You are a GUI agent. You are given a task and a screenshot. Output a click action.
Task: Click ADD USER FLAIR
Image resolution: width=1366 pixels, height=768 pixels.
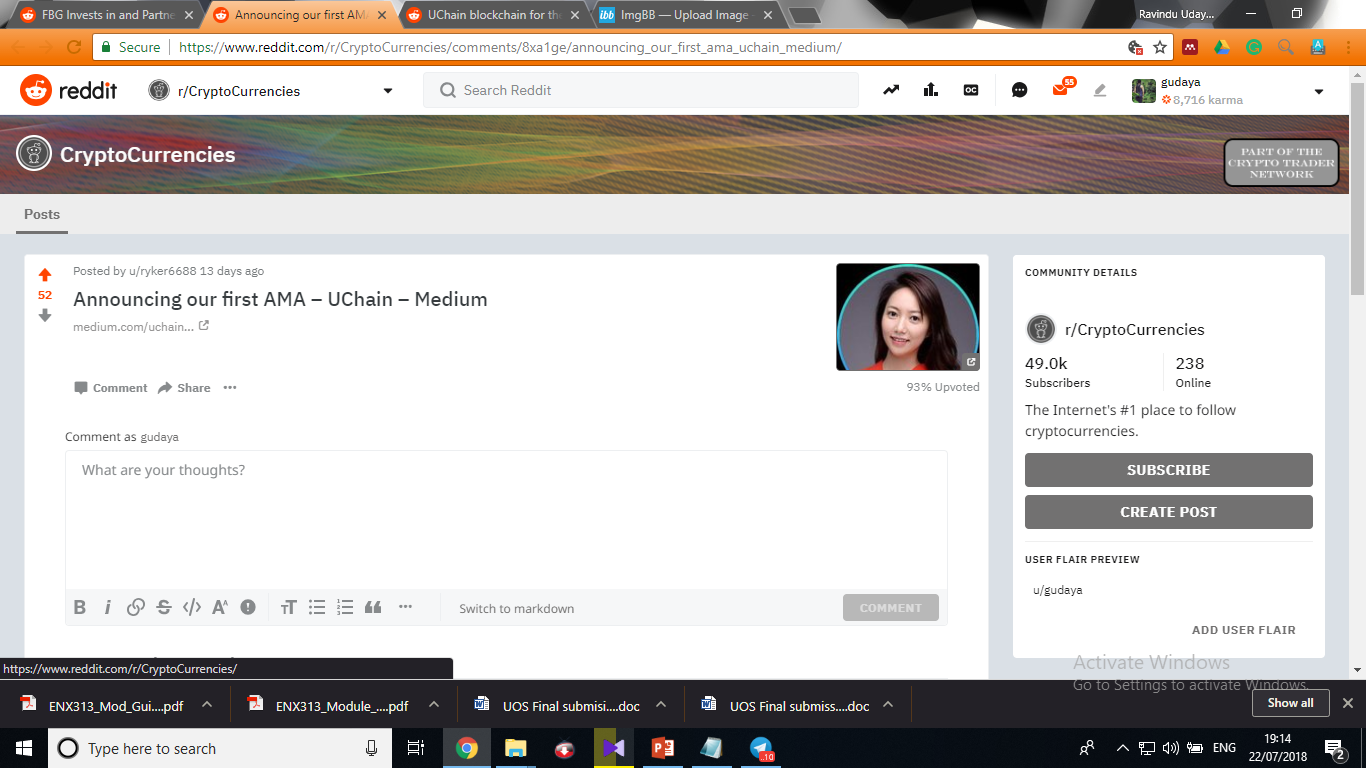[1243, 630]
